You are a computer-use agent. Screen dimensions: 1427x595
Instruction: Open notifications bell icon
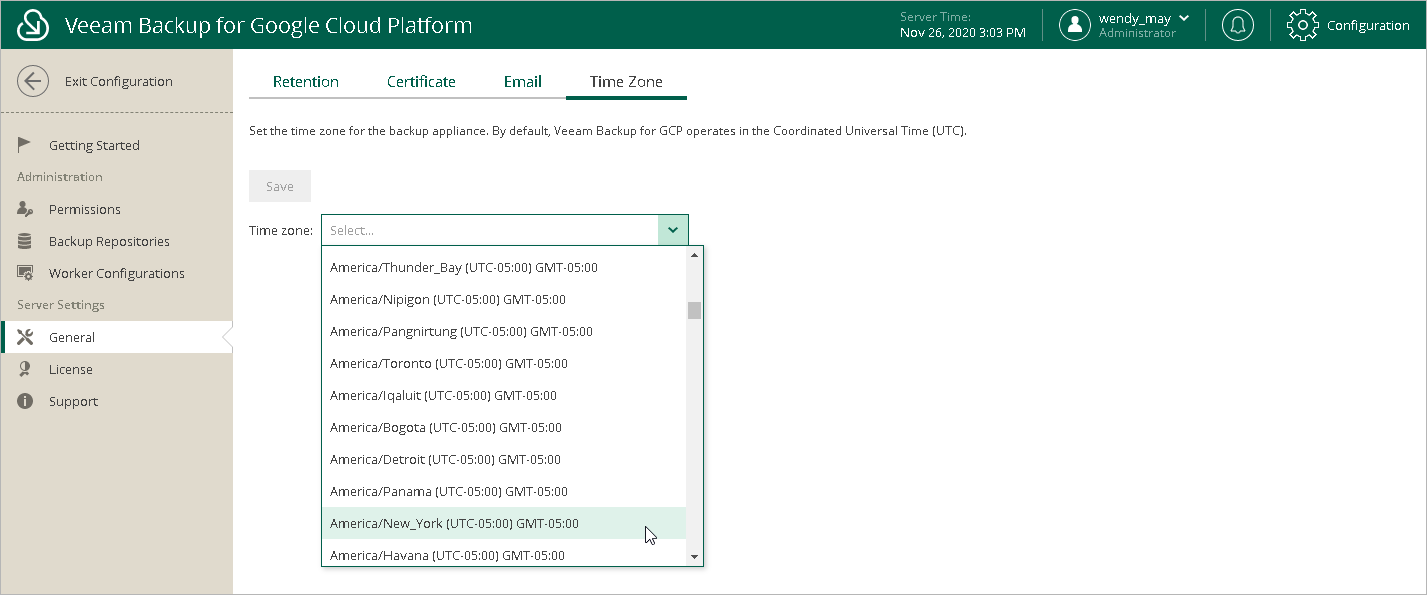(1238, 25)
